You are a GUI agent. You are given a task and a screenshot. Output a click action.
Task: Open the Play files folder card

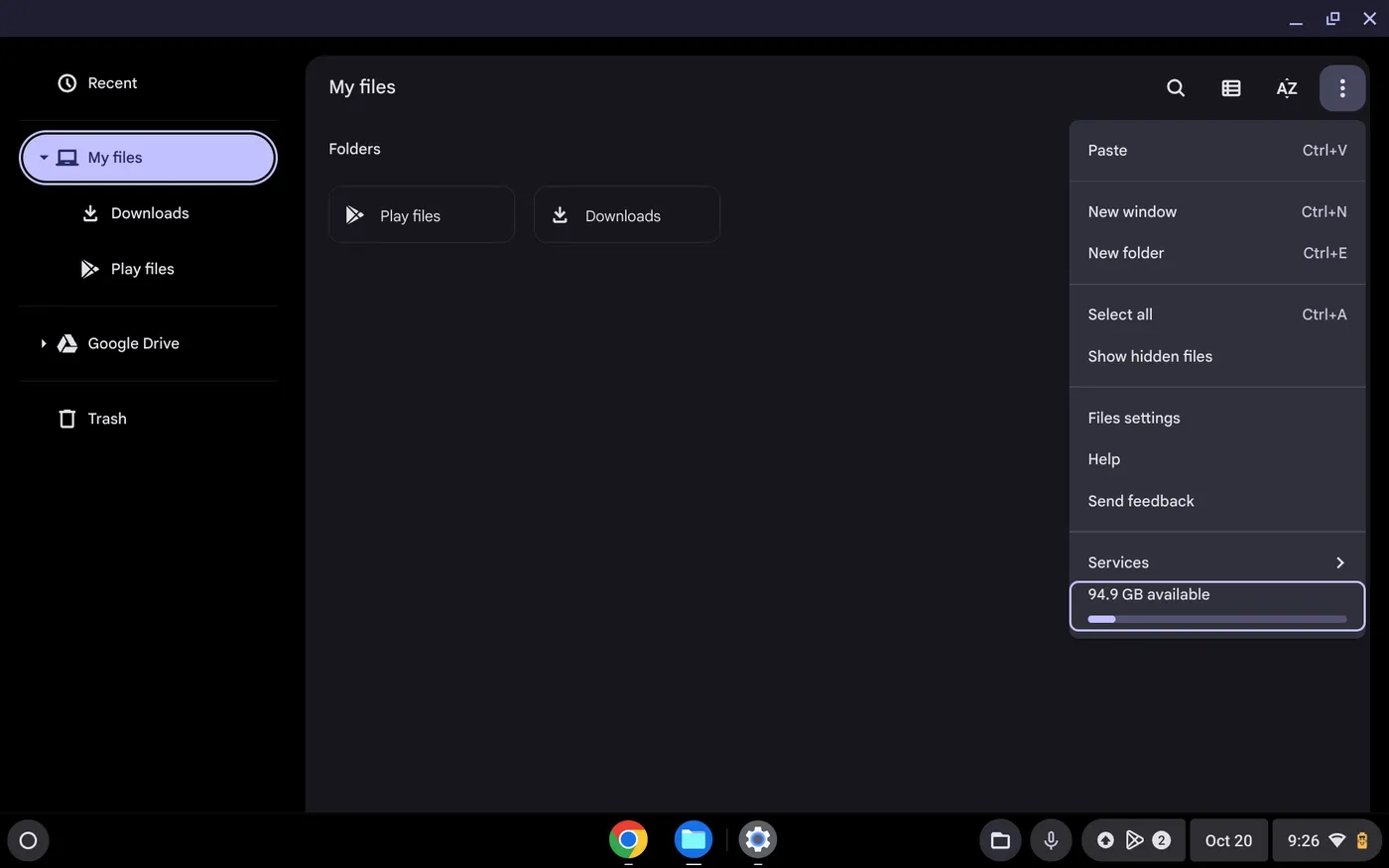[x=422, y=214]
